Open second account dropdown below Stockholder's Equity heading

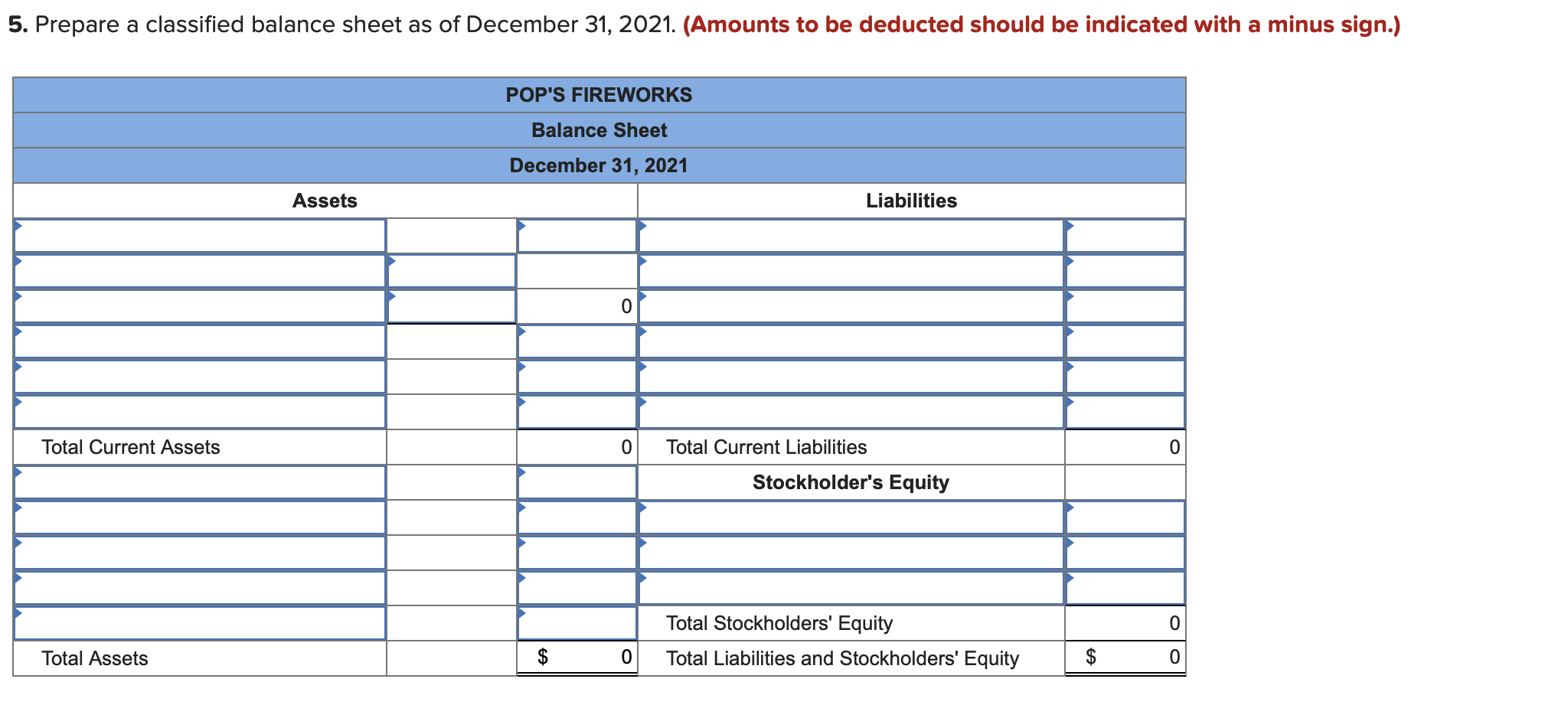pos(851,553)
